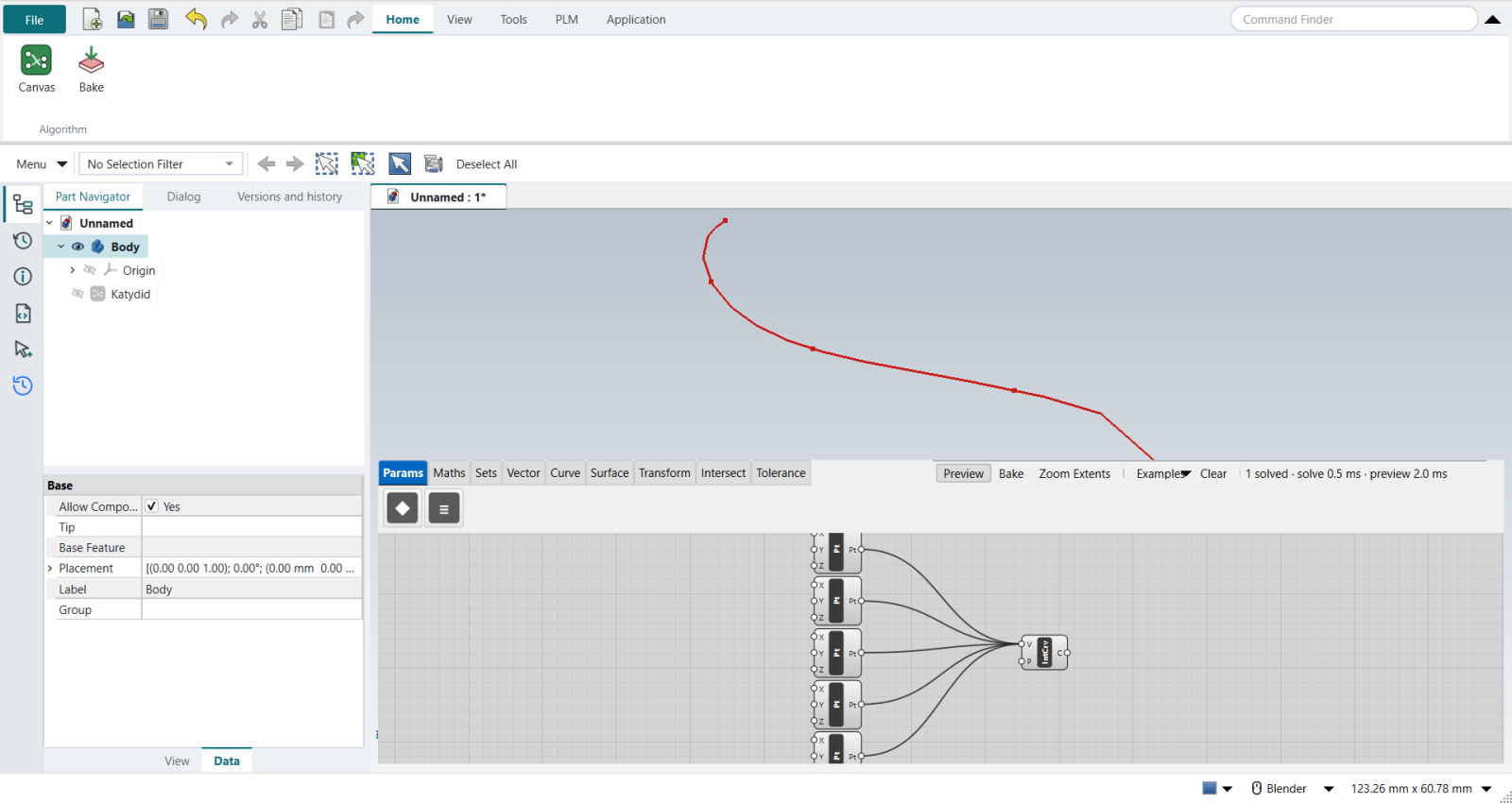Open the Canvas algorithm tool

(x=36, y=69)
